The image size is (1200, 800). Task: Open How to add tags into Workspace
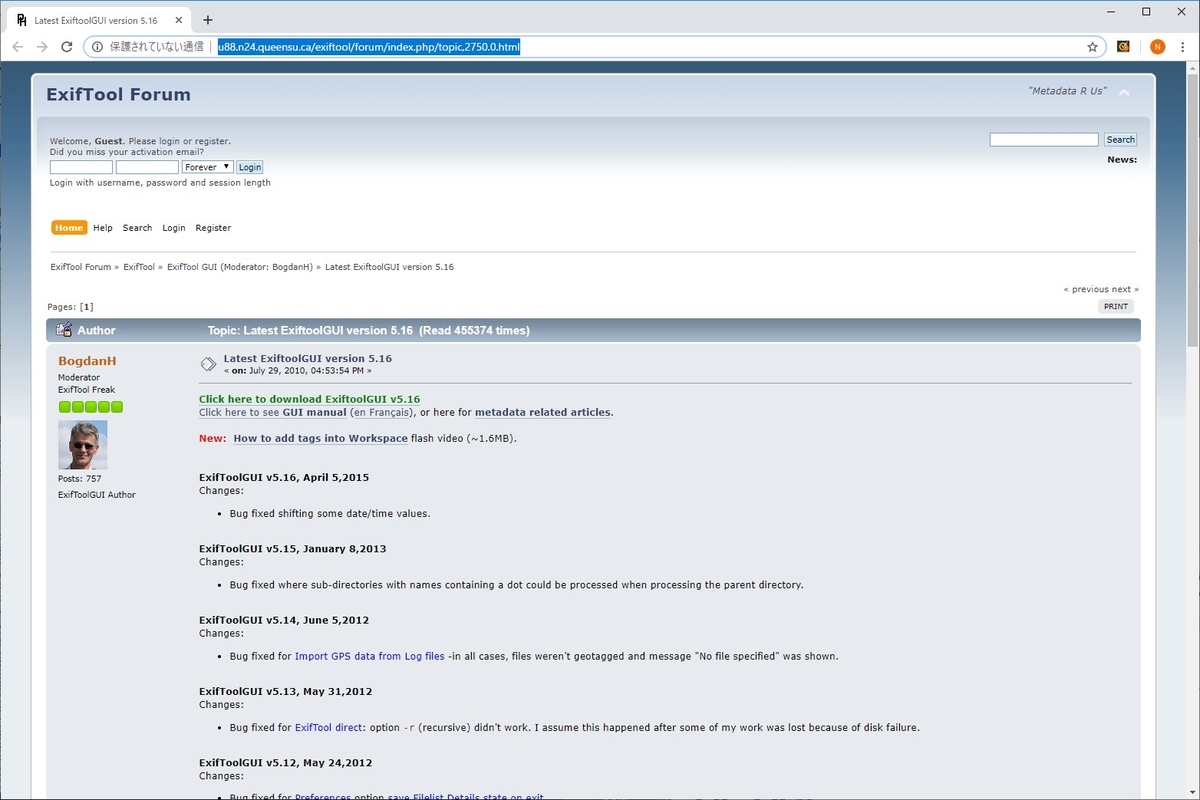320,438
